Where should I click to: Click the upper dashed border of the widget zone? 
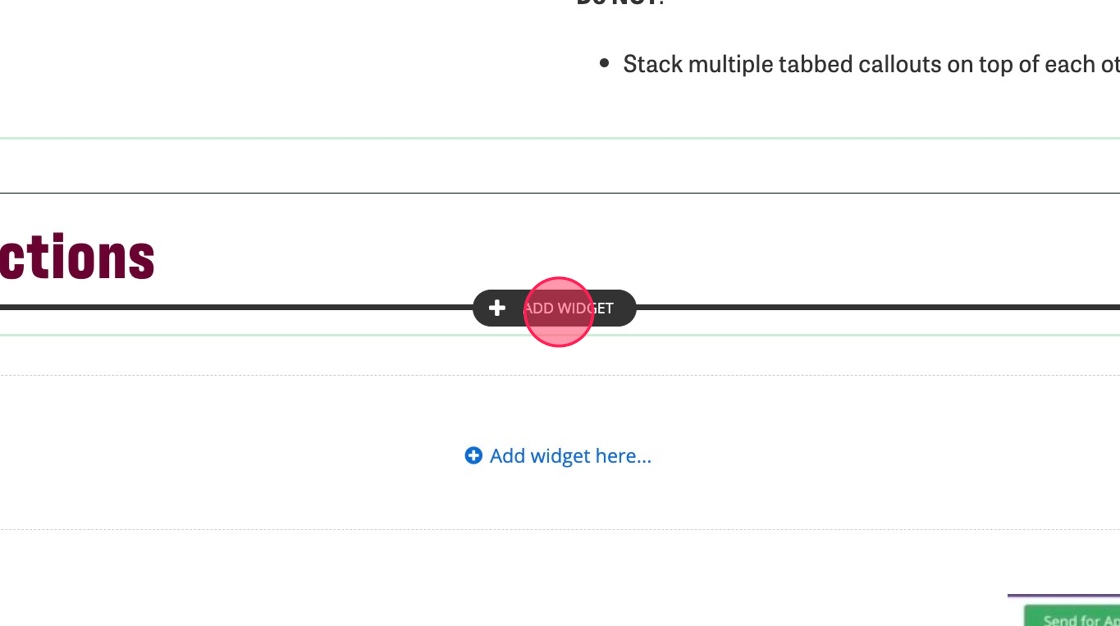(560, 376)
